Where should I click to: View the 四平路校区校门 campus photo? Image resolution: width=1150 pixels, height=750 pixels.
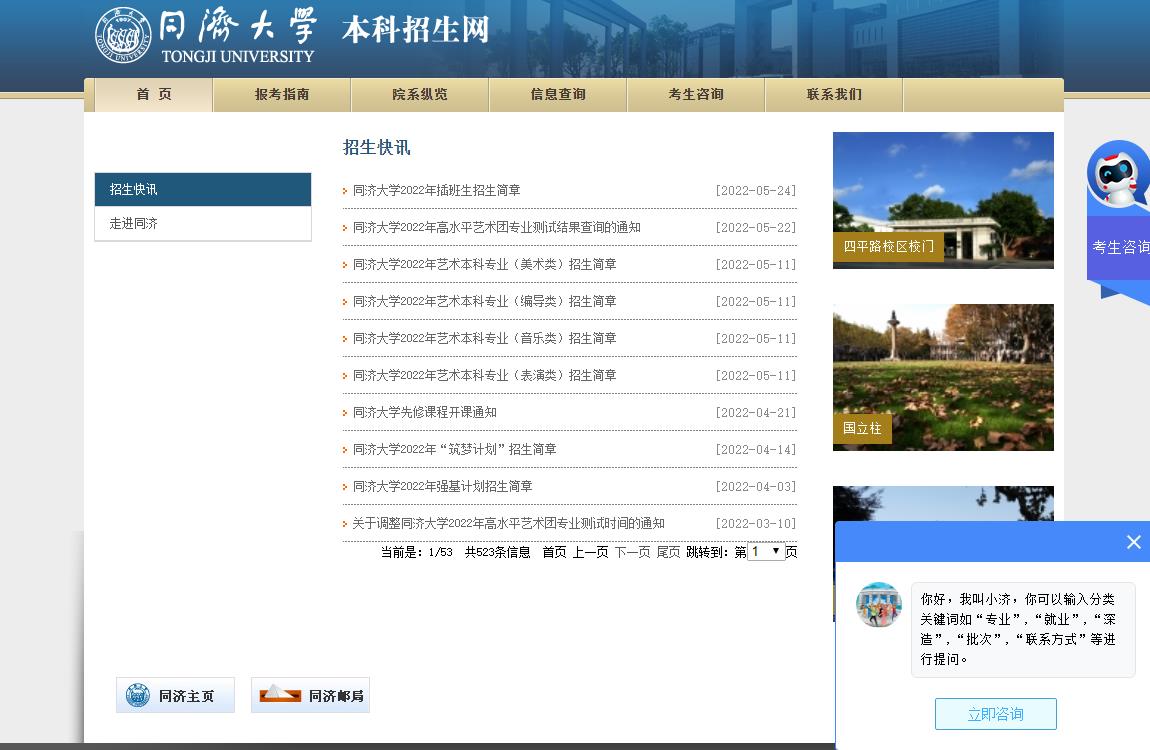coord(943,200)
